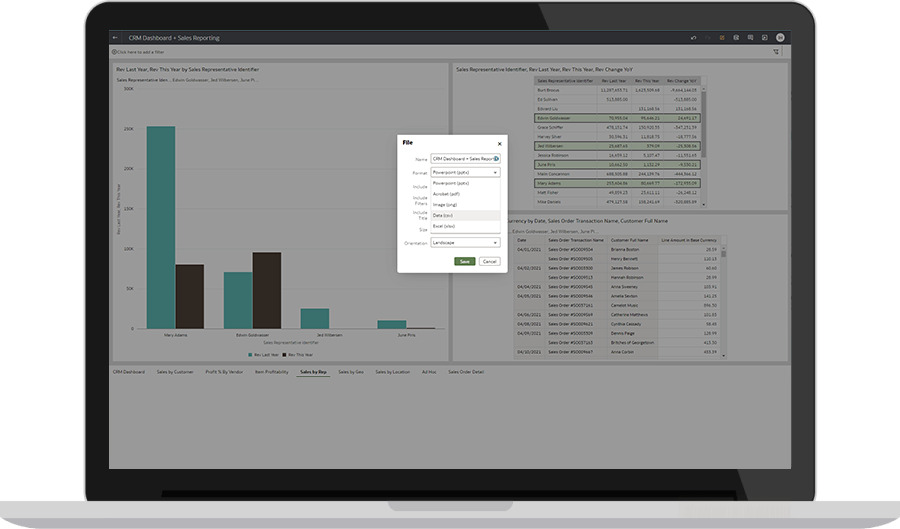Image resolution: width=900 pixels, height=529 pixels.
Task: Switch to Sales by Customer tab
Action: pyautogui.click(x=175, y=371)
